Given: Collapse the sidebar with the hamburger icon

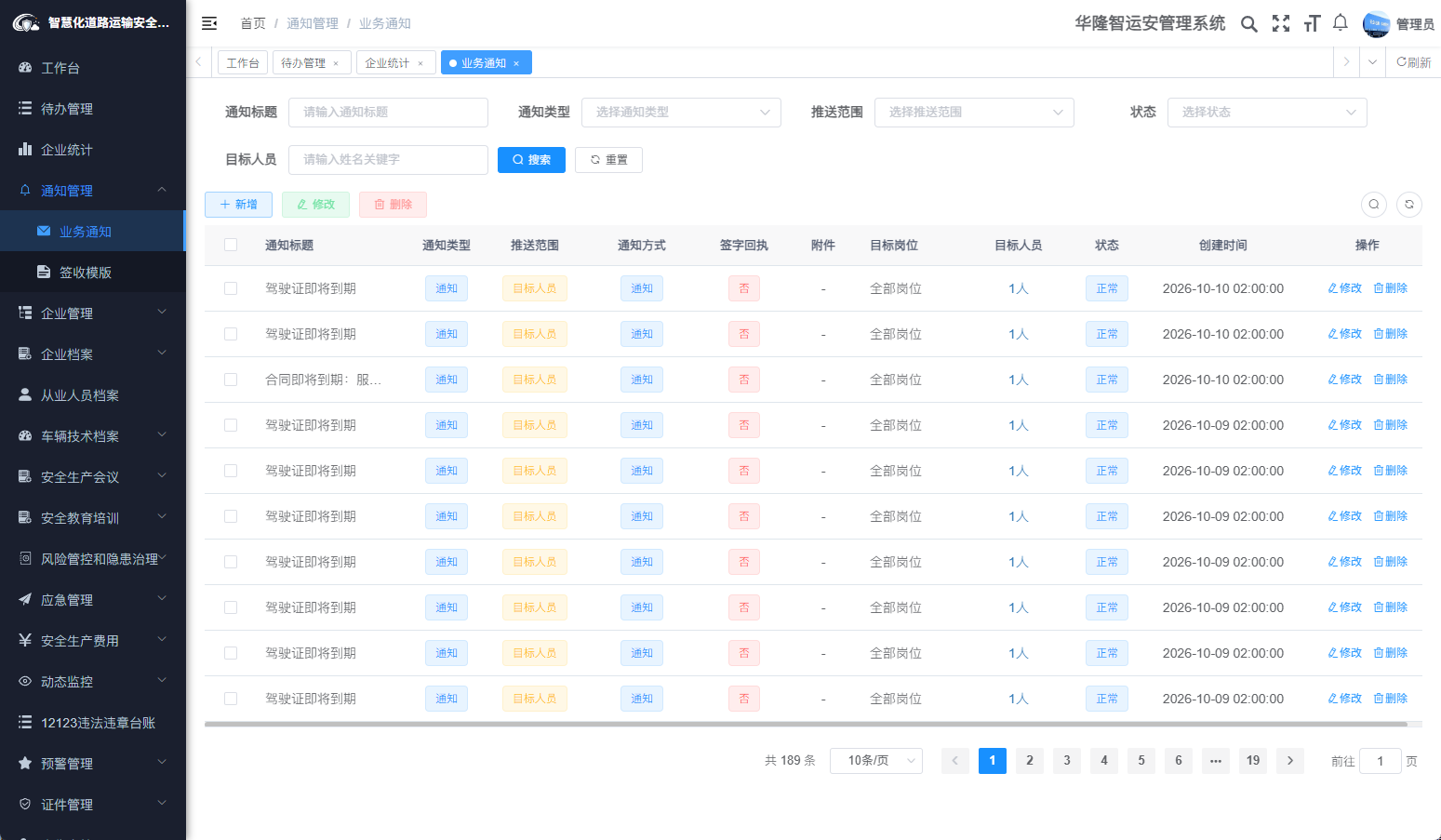Looking at the screenshot, I should 209,23.
